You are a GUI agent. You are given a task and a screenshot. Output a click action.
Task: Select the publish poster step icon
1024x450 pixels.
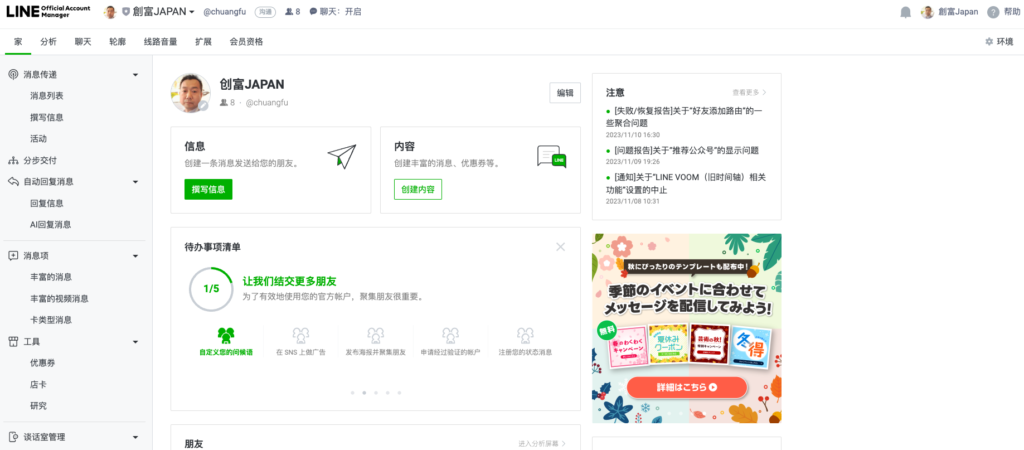point(375,336)
